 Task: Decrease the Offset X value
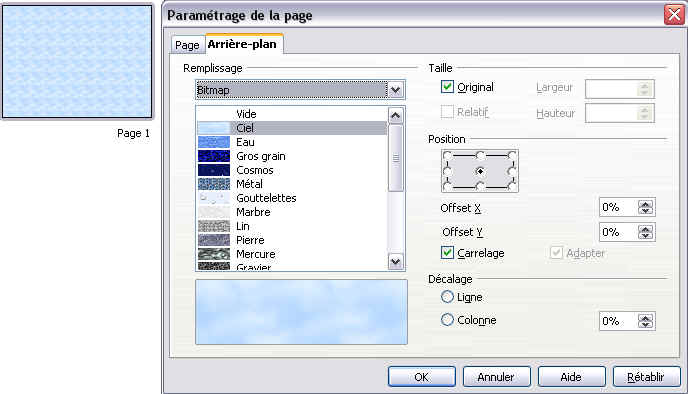click(x=645, y=211)
